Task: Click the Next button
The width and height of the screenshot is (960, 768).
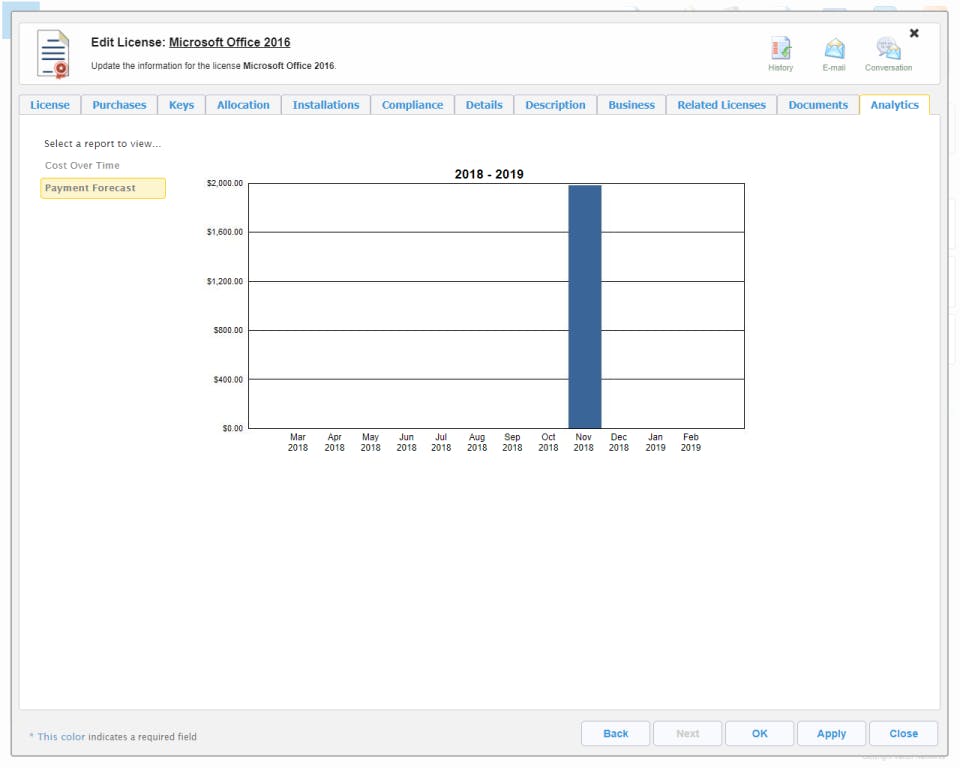Action: (x=688, y=733)
